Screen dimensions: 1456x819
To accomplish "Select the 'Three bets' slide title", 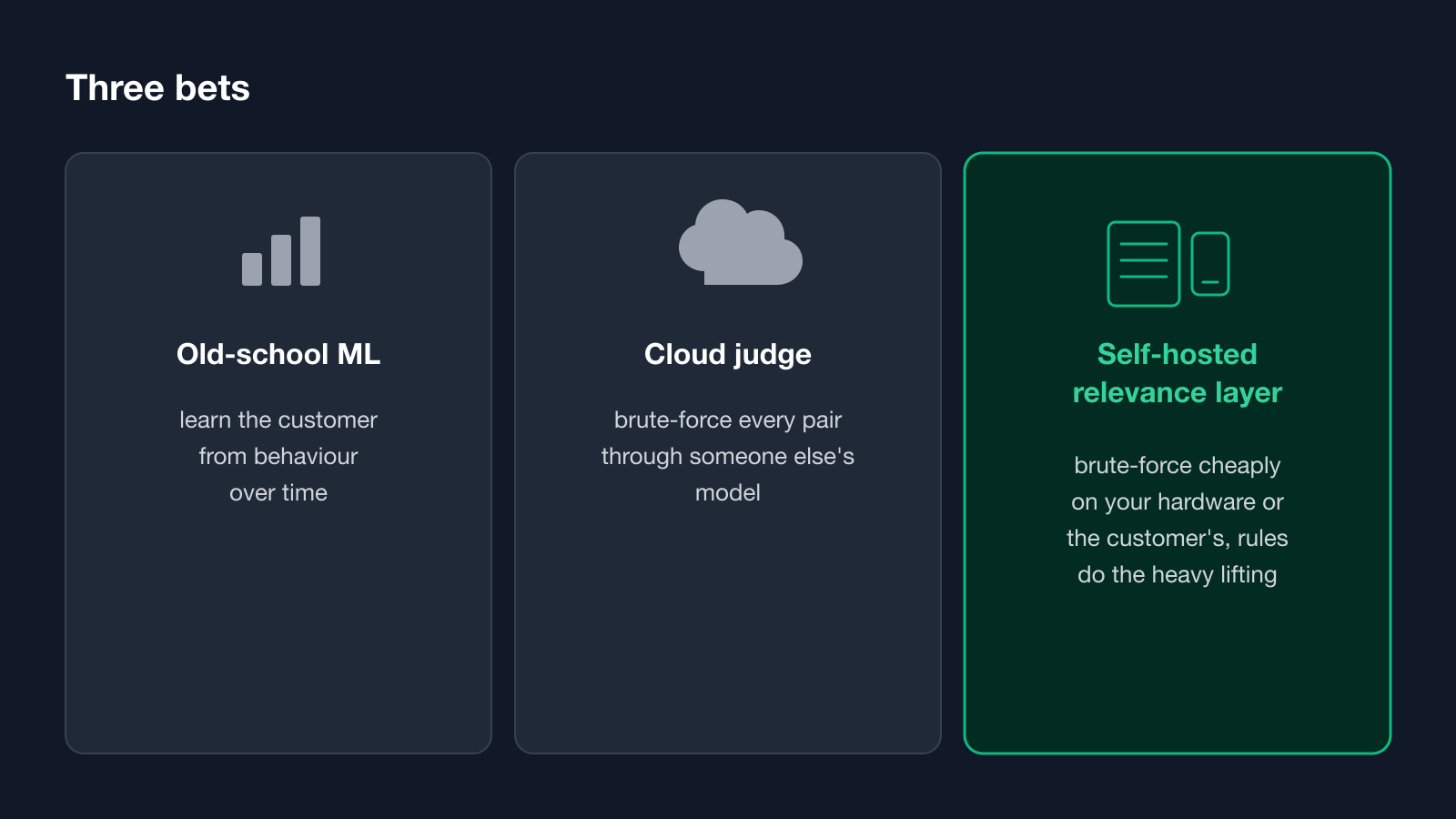I will (x=157, y=88).
